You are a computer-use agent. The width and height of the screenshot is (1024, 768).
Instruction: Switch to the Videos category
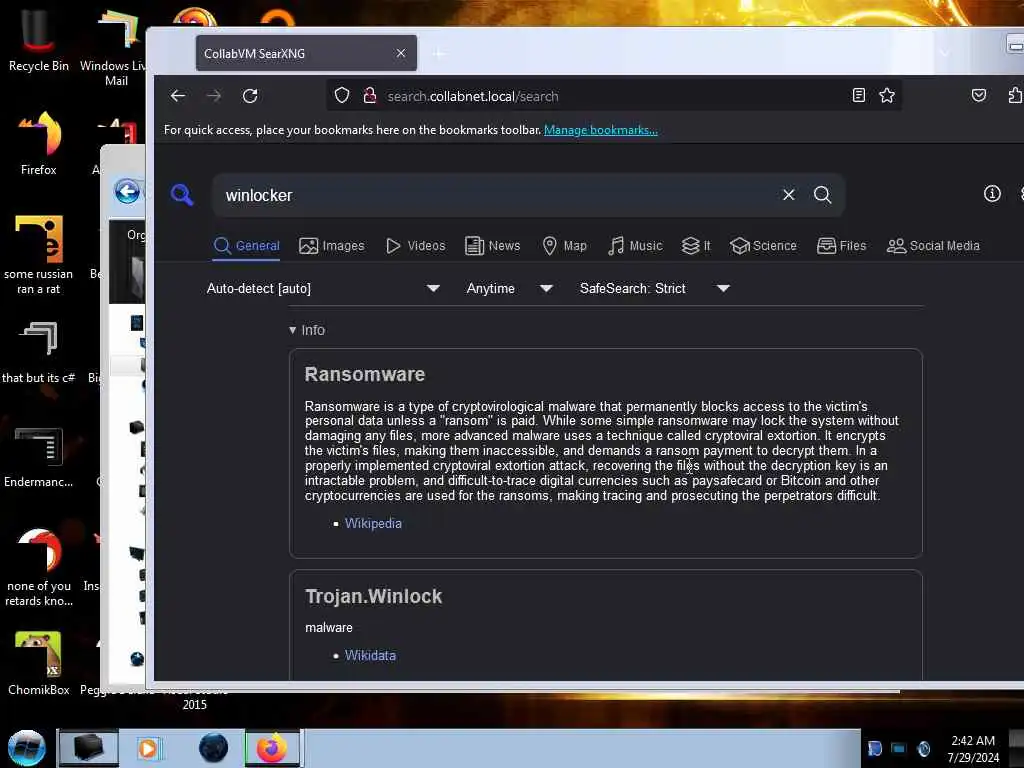[415, 246]
